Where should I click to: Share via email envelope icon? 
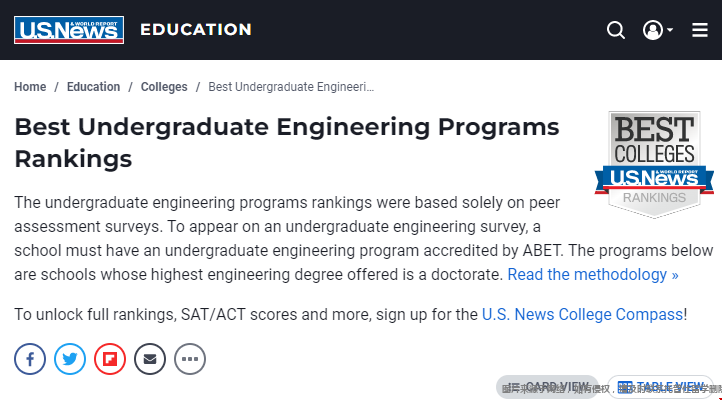[150, 359]
